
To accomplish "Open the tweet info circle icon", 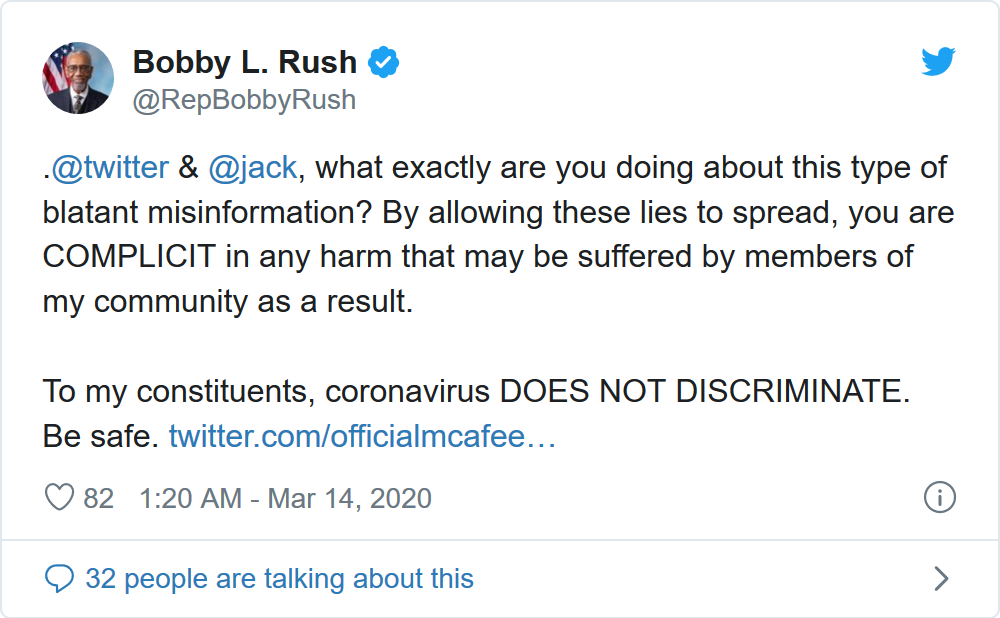I will (939, 497).
